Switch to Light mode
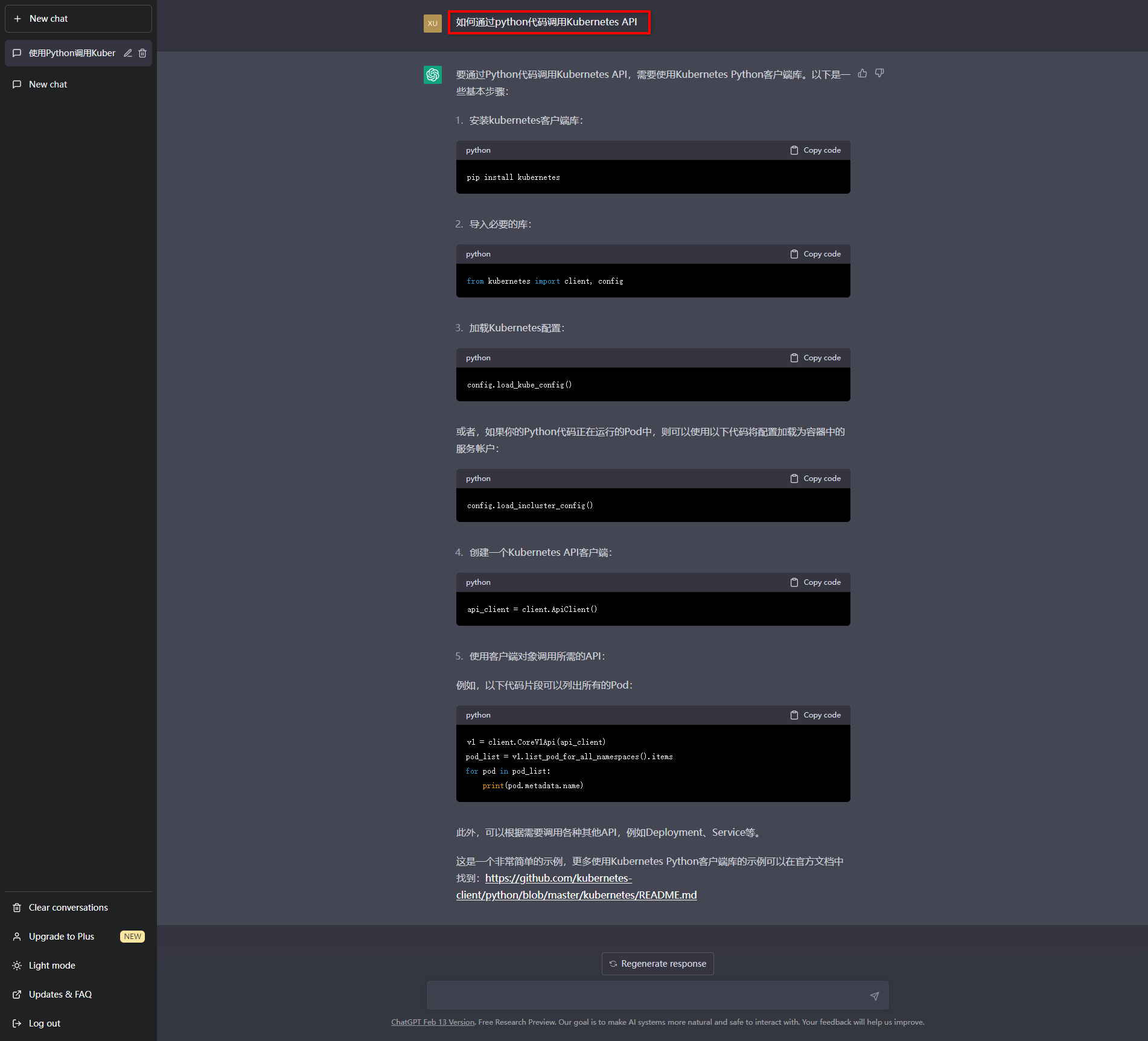 (x=78, y=966)
